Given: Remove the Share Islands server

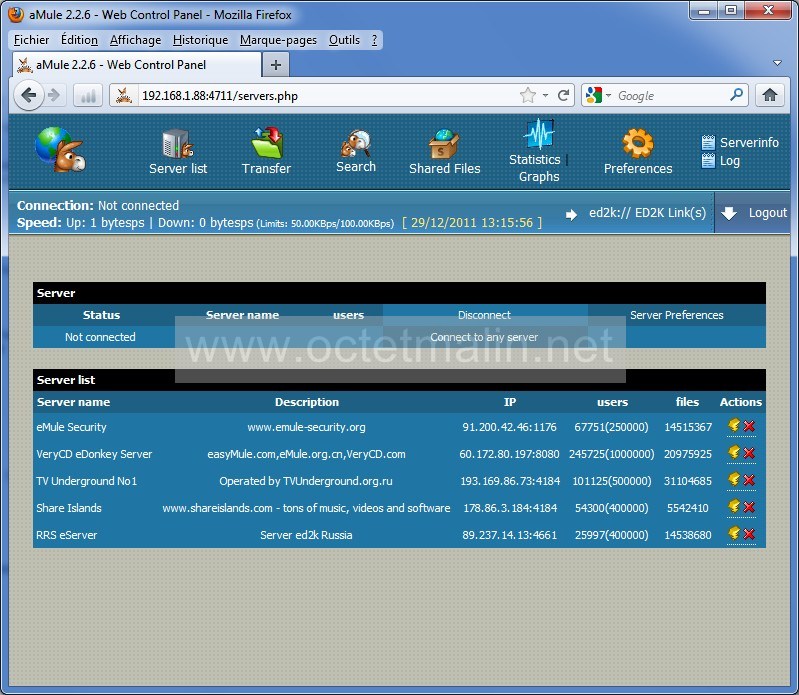Looking at the screenshot, I should click(749, 507).
